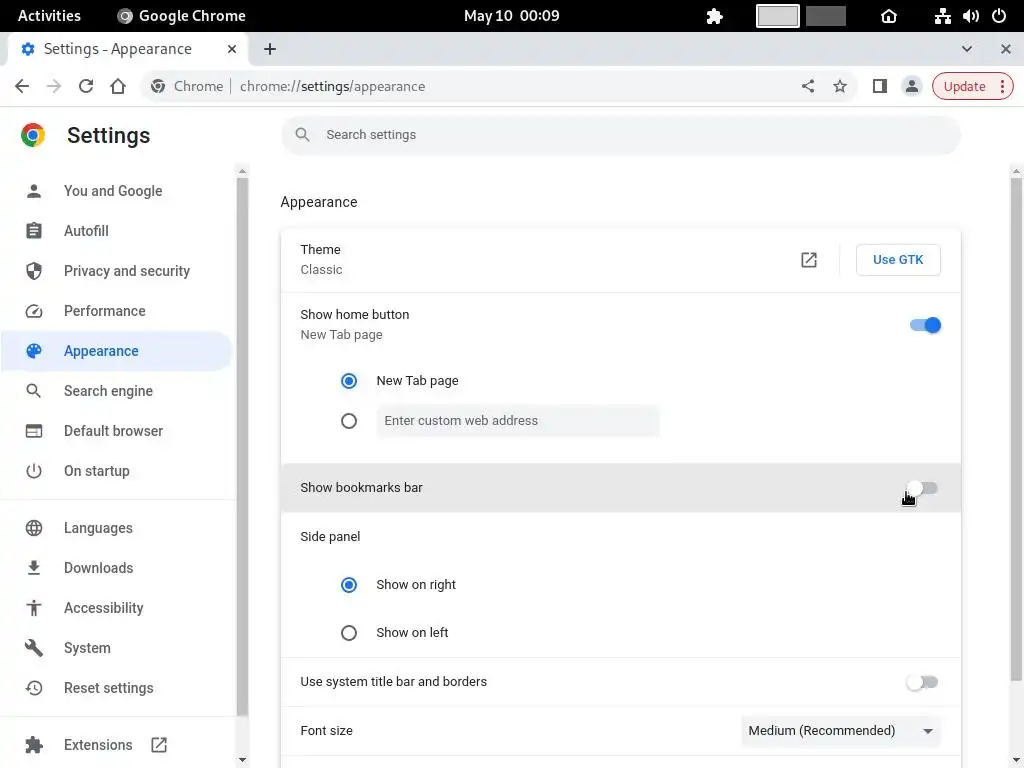Disable the Show home button toggle
Viewport: 1024px width, 768px height.
point(925,325)
